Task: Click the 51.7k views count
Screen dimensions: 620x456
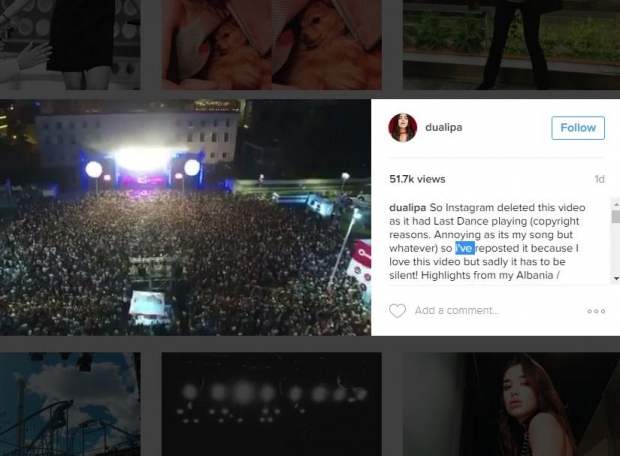Action: pos(417,179)
